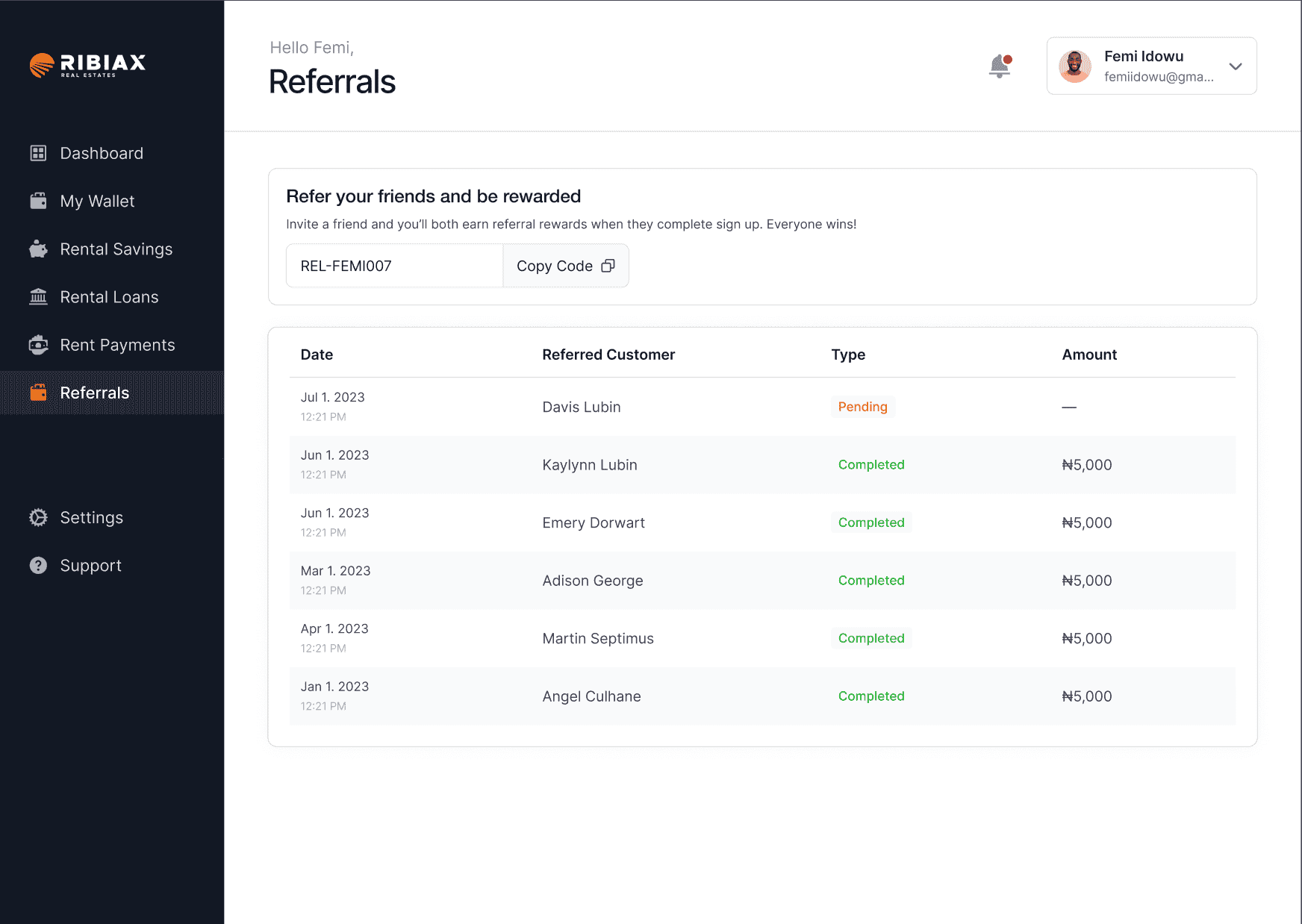Click the Settings gear icon
The width and height of the screenshot is (1302, 924).
pos(38,517)
